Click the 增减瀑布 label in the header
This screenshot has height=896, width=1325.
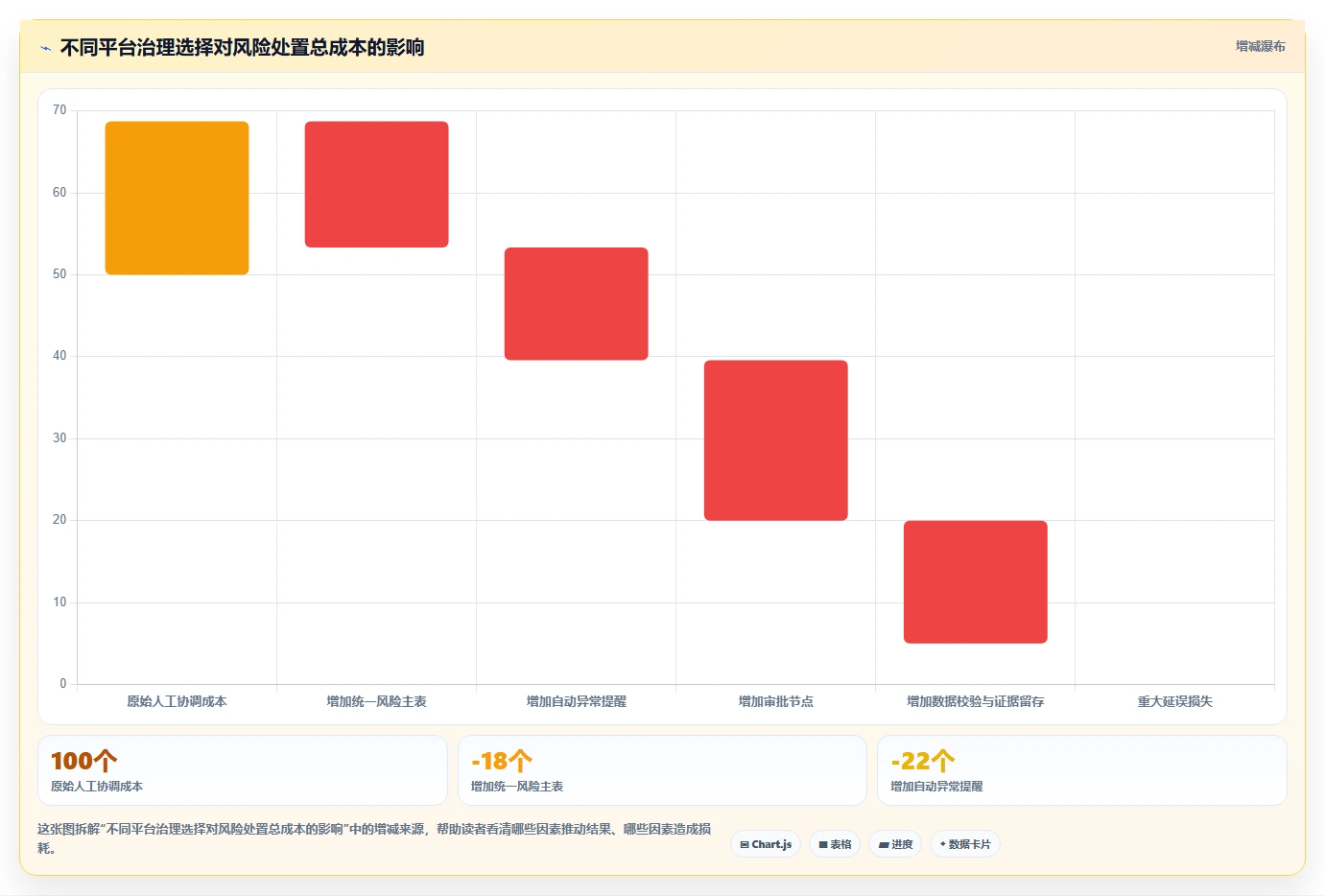pos(1260,46)
